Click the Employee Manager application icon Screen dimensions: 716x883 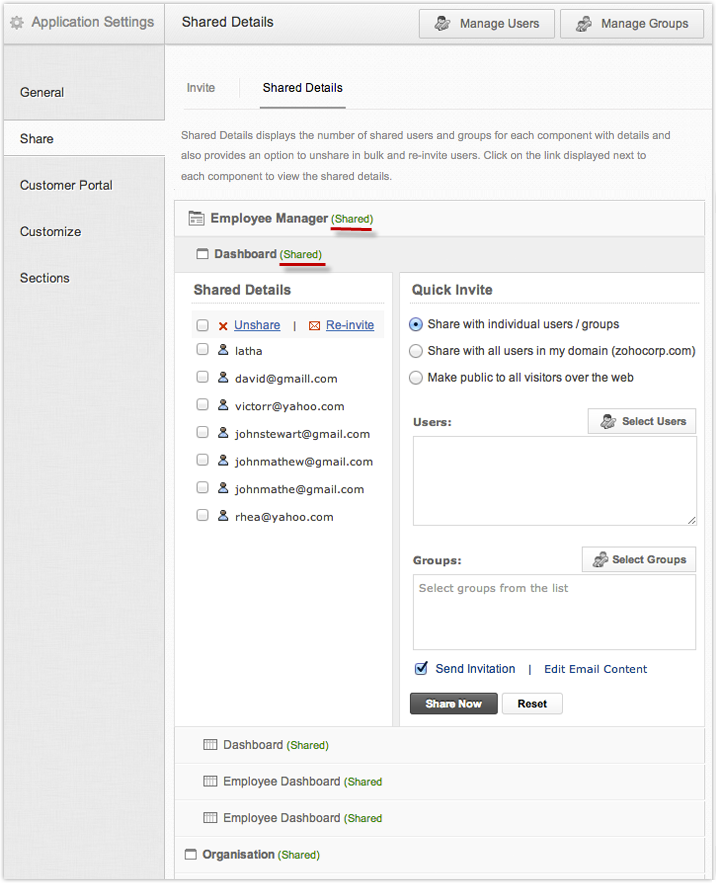click(x=196, y=218)
